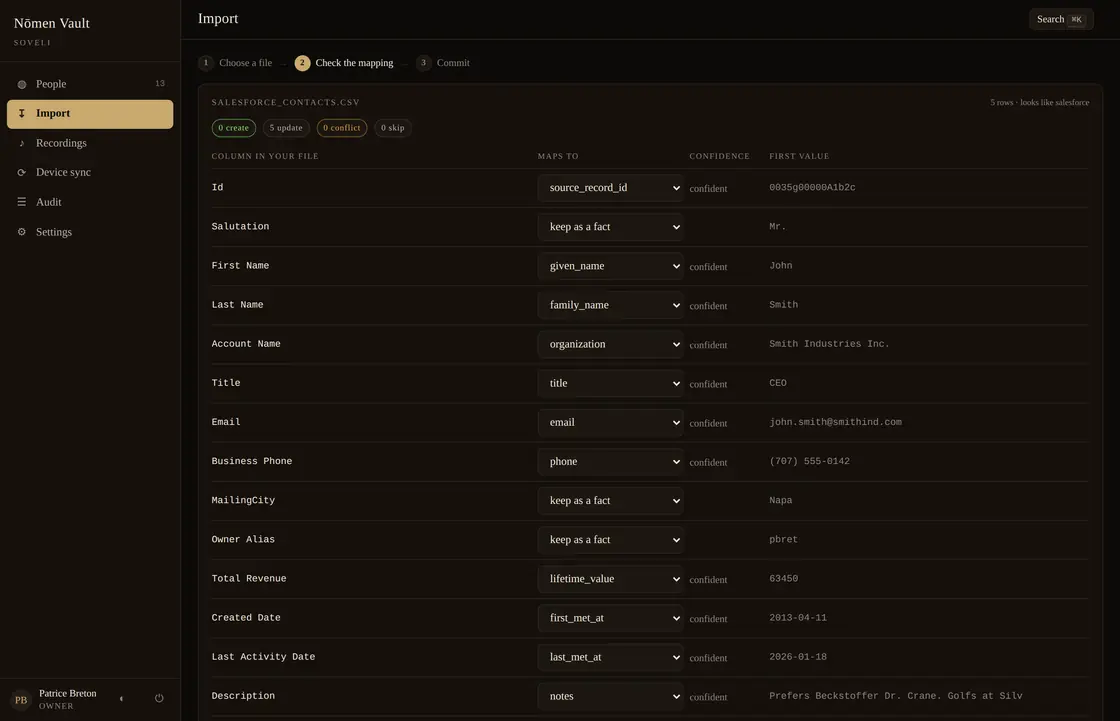Open the Last Name family_name dropdown
1120x721 pixels.
[x=610, y=305]
